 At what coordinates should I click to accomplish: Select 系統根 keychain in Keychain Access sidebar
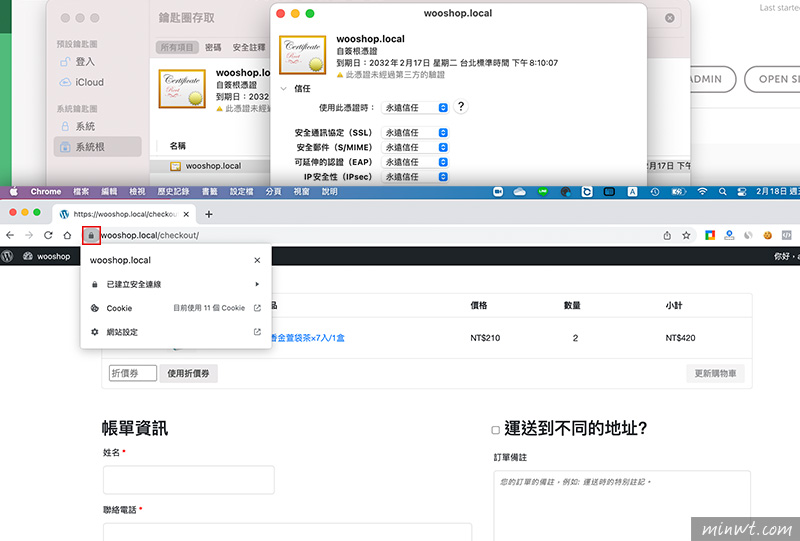[x=97, y=147]
